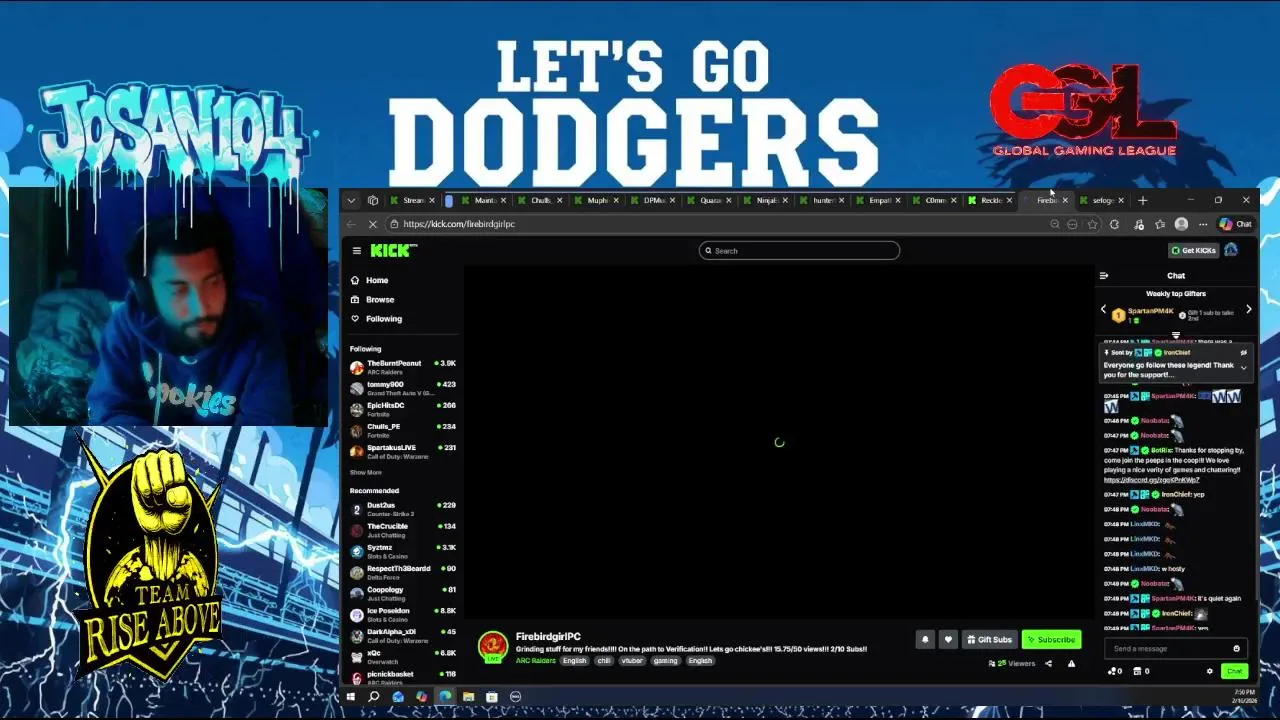Image resolution: width=1280 pixels, height=720 pixels.
Task: Click the report warning triangle icon
Action: 1071,663
